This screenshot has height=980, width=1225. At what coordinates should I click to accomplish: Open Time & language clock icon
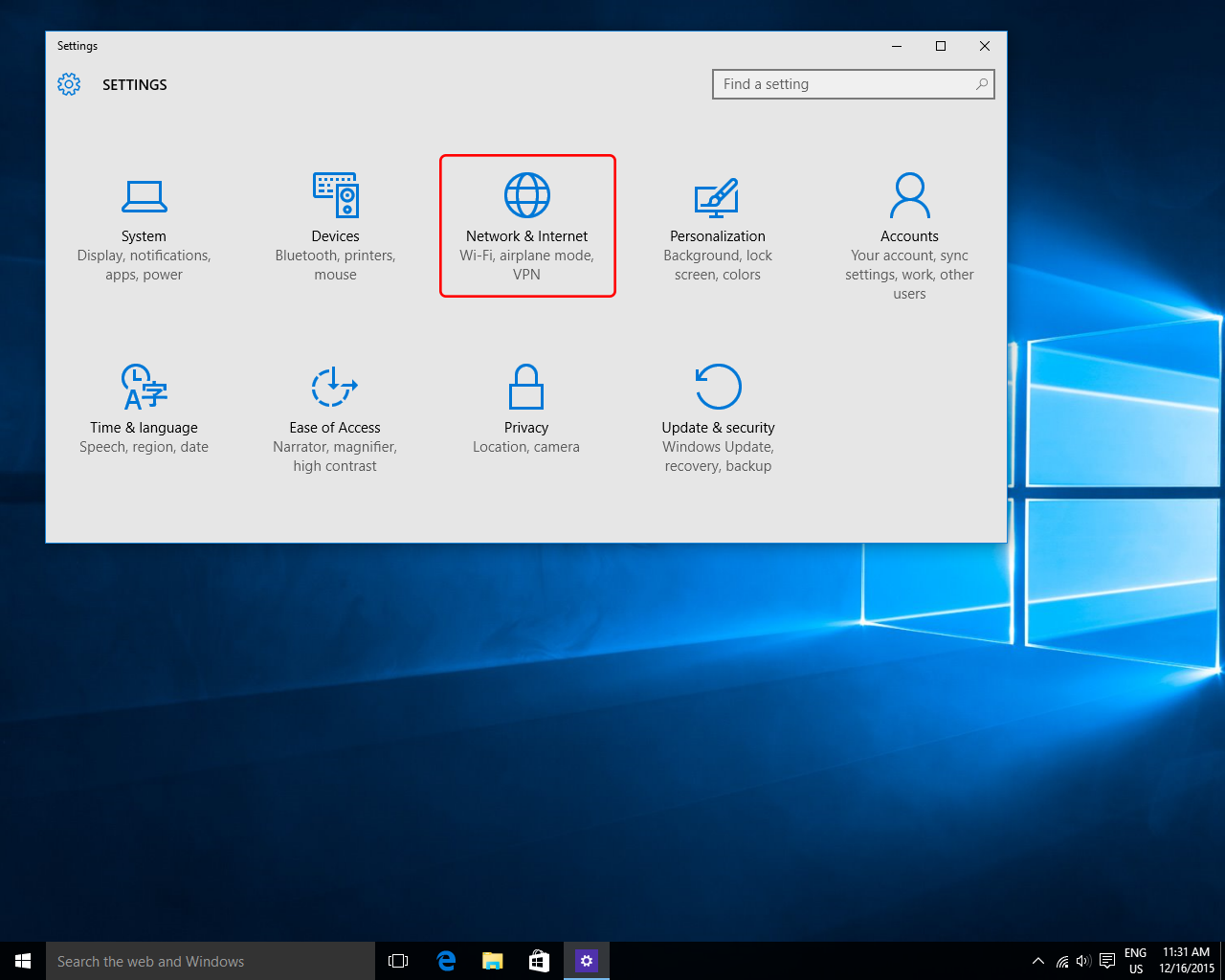pos(145,387)
